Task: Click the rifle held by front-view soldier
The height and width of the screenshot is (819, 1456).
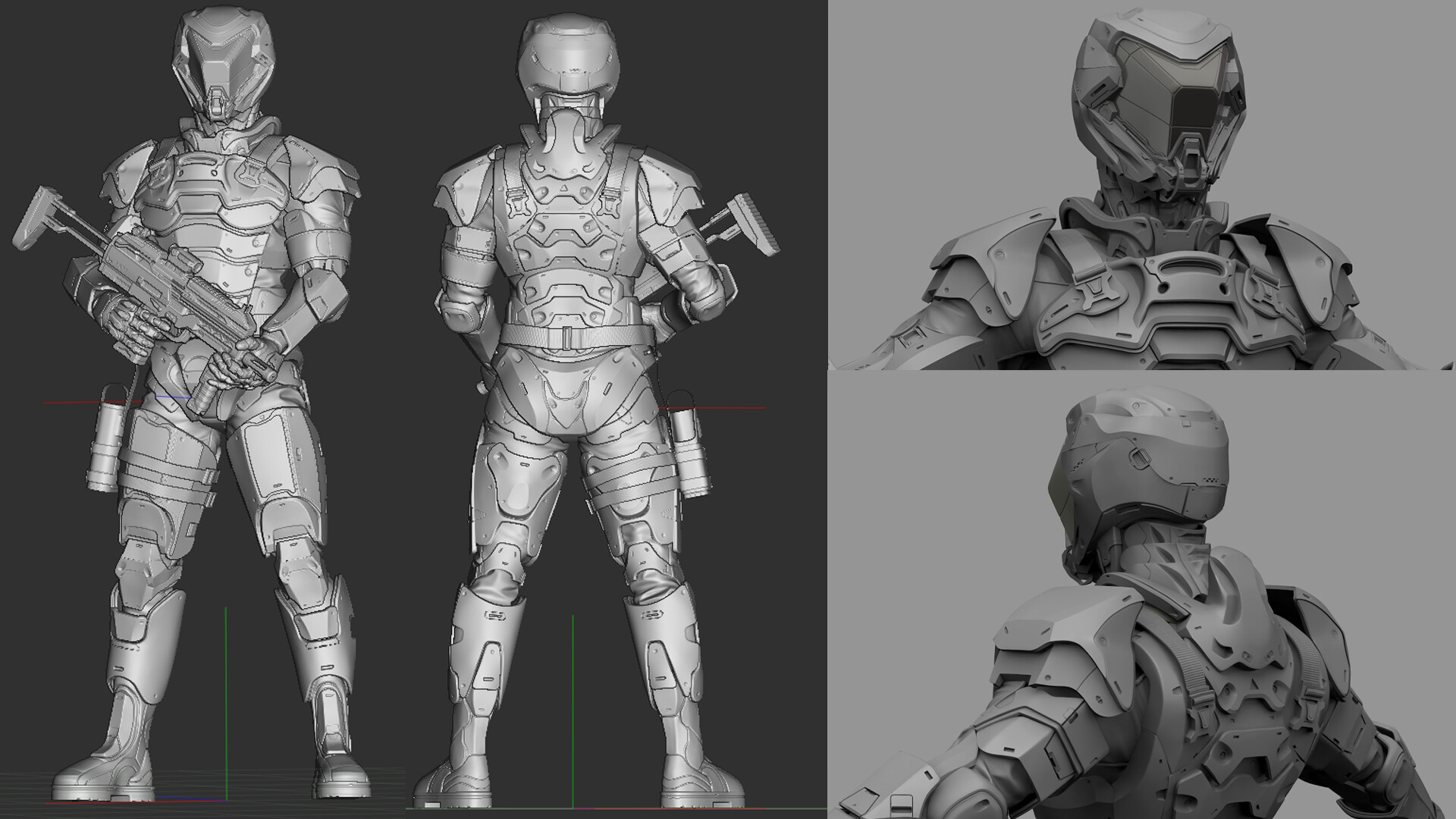Action: (x=155, y=277)
